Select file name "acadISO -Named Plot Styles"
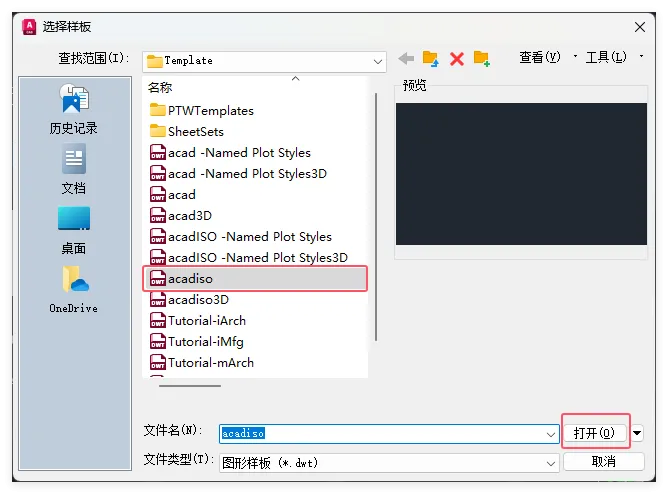 click(250, 236)
